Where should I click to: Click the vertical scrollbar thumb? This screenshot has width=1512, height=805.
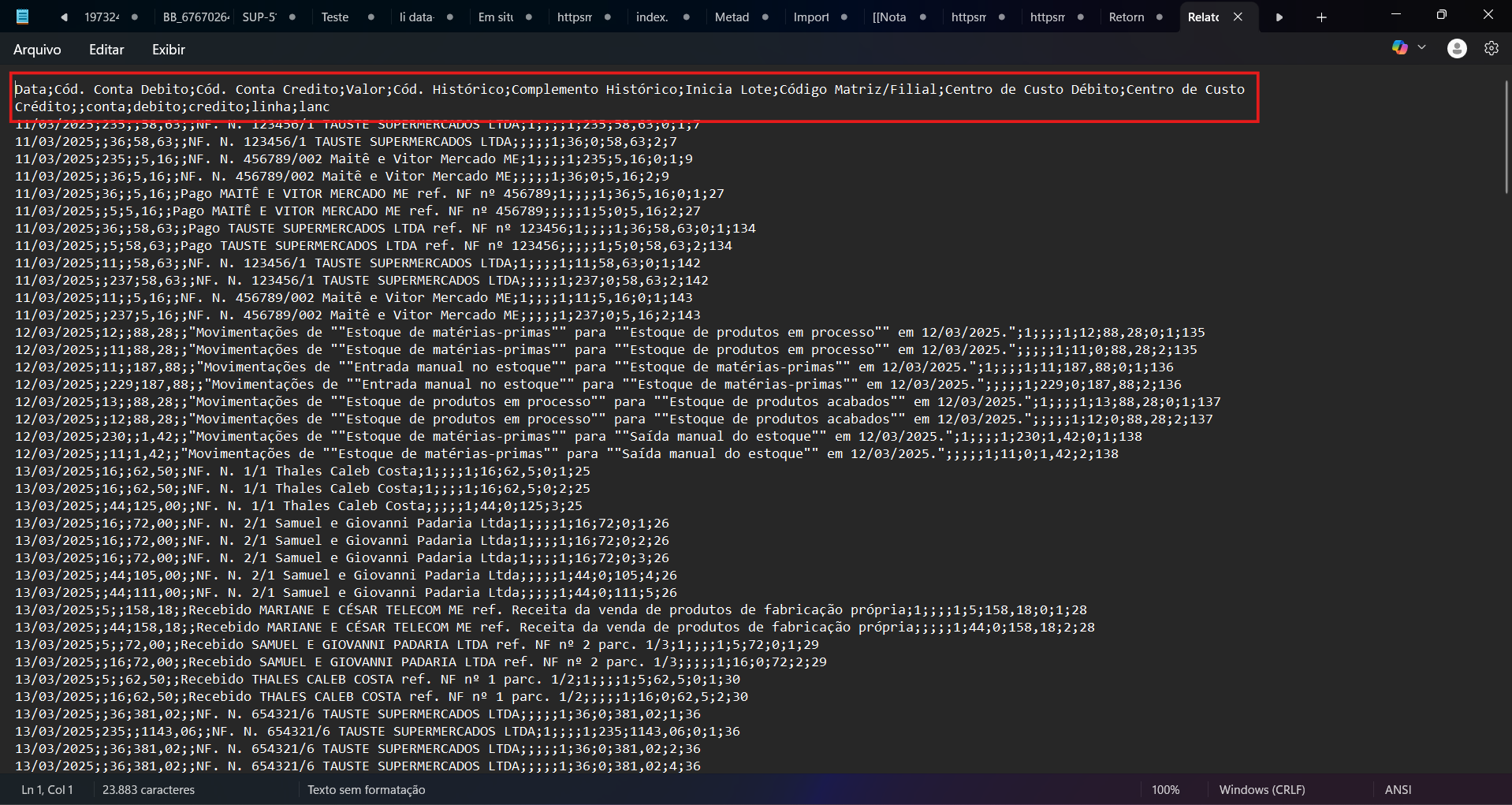click(x=1506, y=136)
